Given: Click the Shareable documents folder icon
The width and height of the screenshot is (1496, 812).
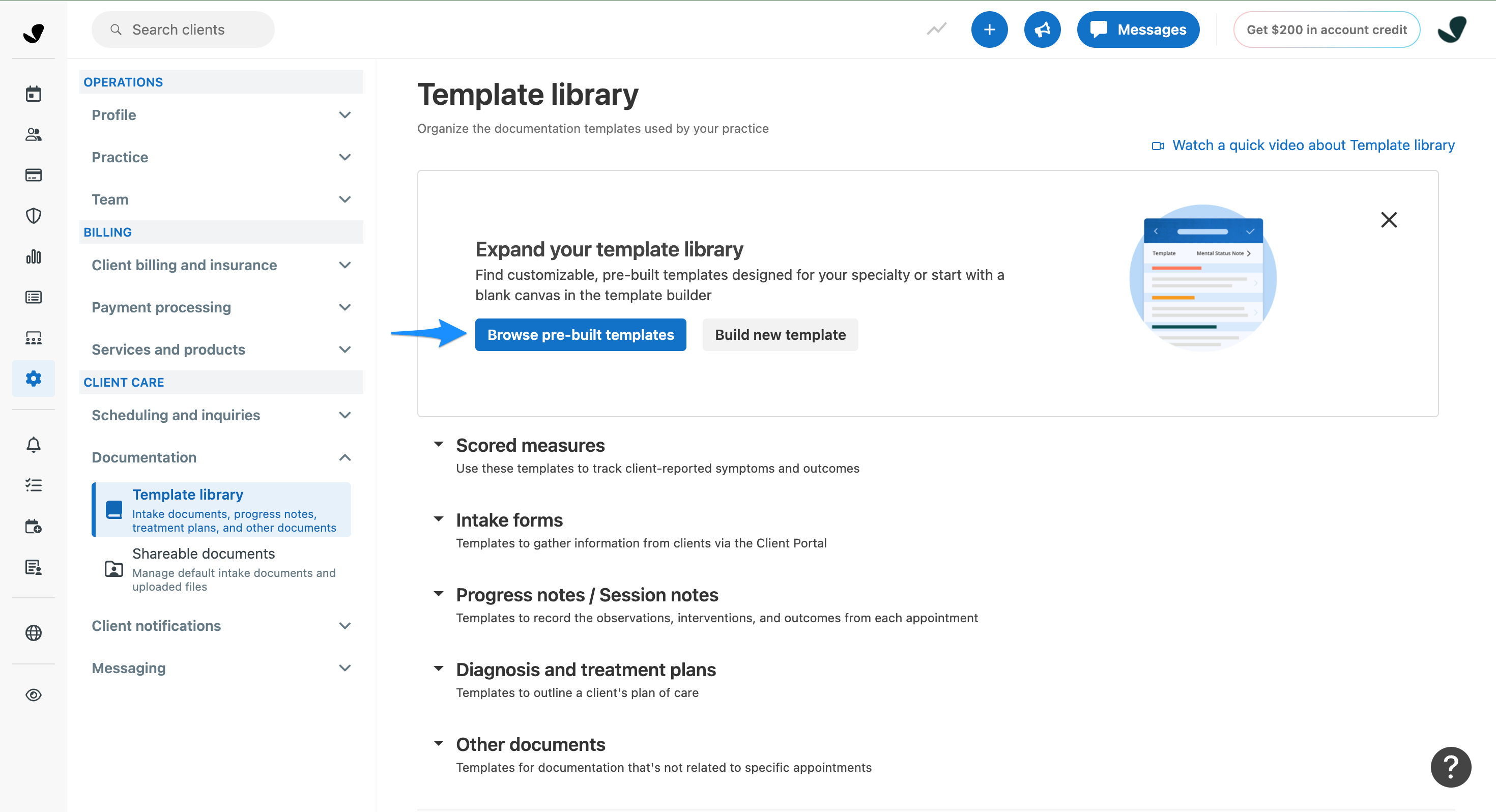Looking at the screenshot, I should (x=114, y=569).
